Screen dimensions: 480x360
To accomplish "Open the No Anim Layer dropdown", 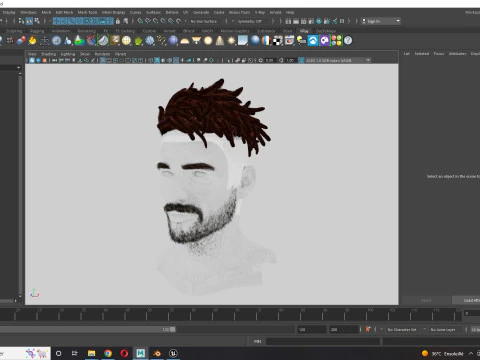I will 443,329.
